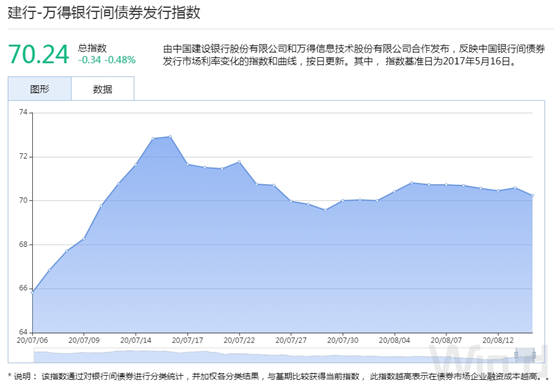Screen dimensions: 554x384
Task: Click the y-axis label 66
Action: point(23,288)
